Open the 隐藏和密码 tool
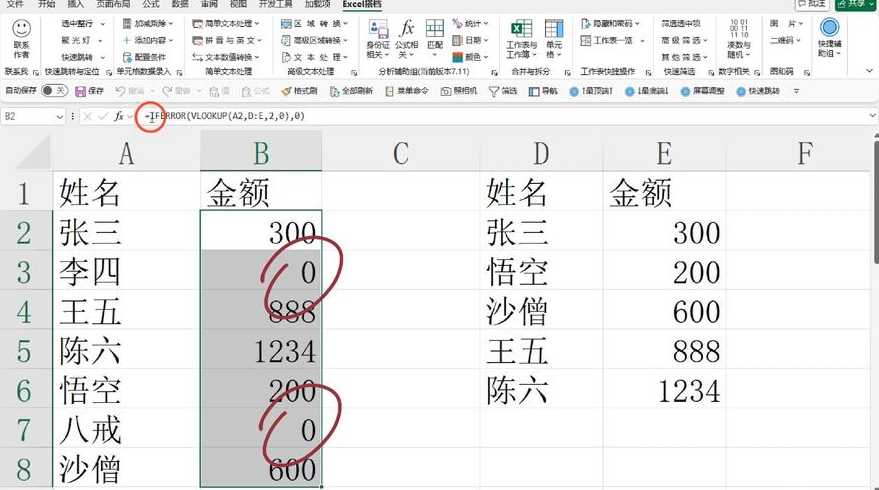 [610, 24]
